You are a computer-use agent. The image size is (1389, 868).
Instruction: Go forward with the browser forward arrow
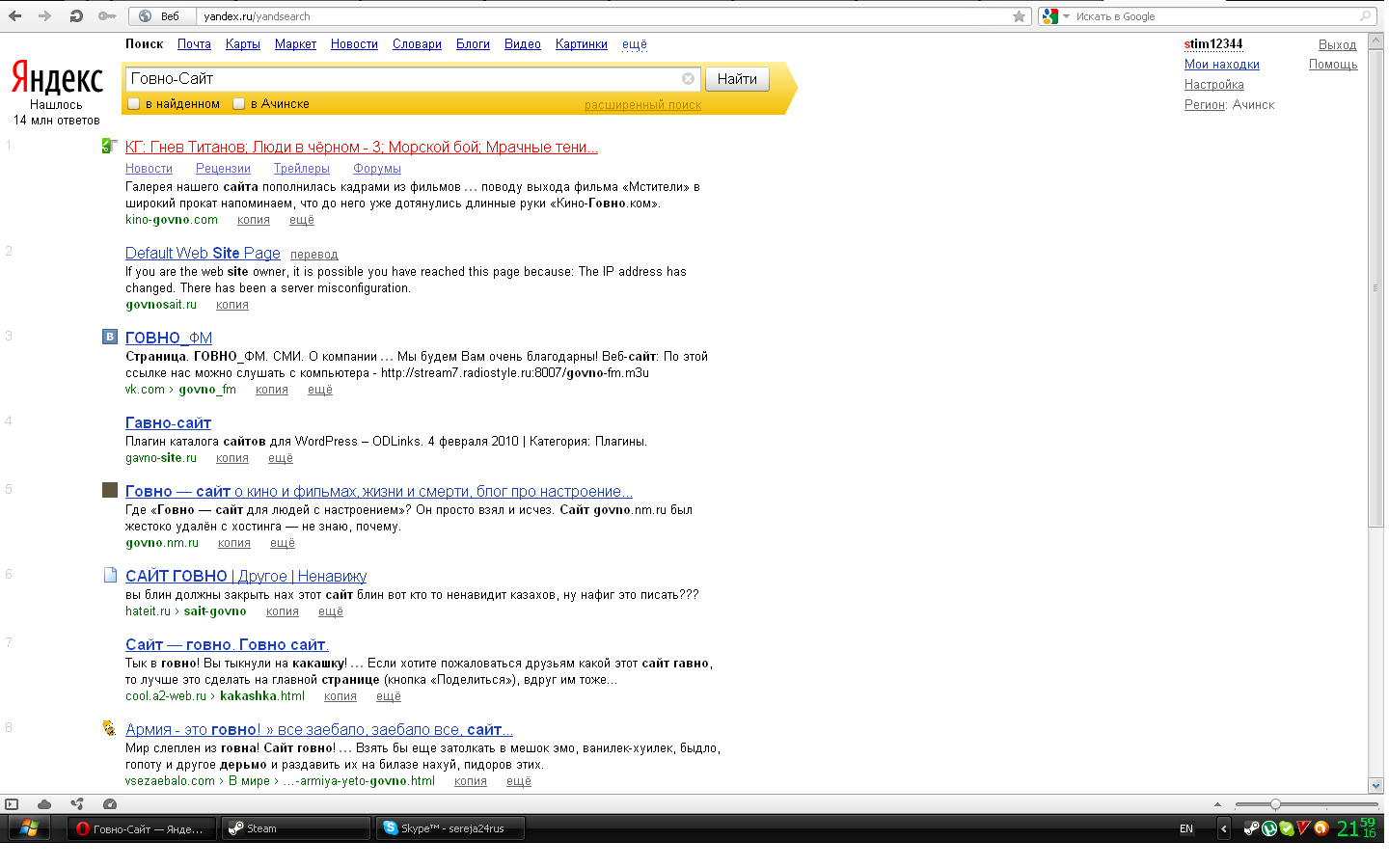tap(44, 15)
